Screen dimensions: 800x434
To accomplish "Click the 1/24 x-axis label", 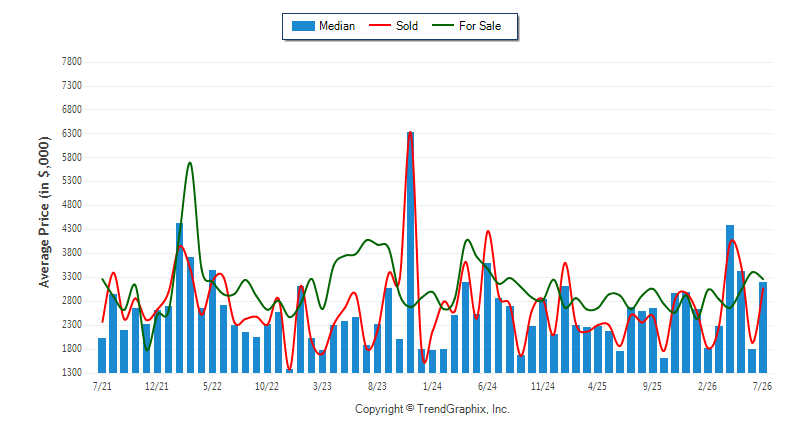I will [x=432, y=386].
